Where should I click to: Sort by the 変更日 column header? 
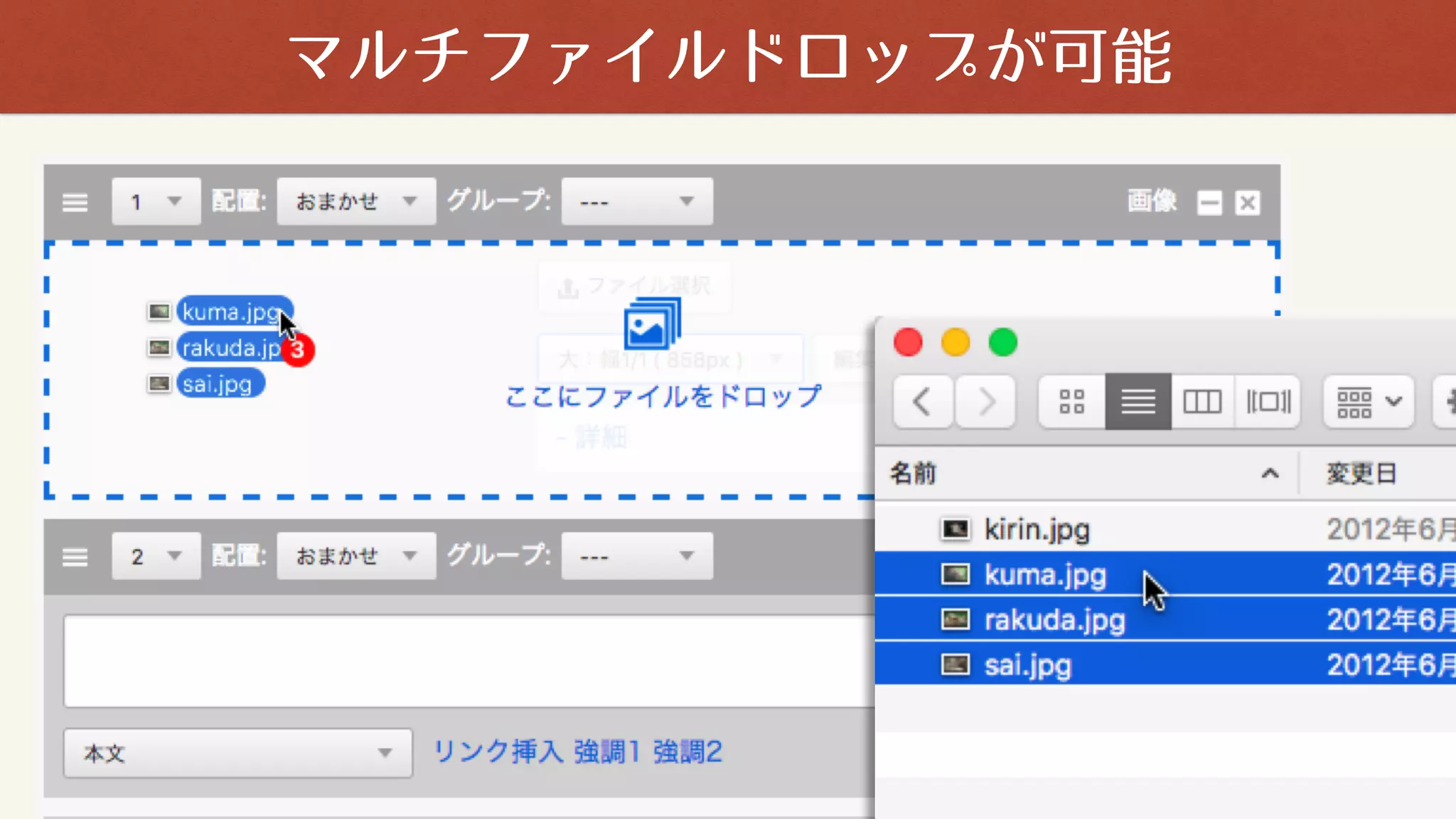1361,473
